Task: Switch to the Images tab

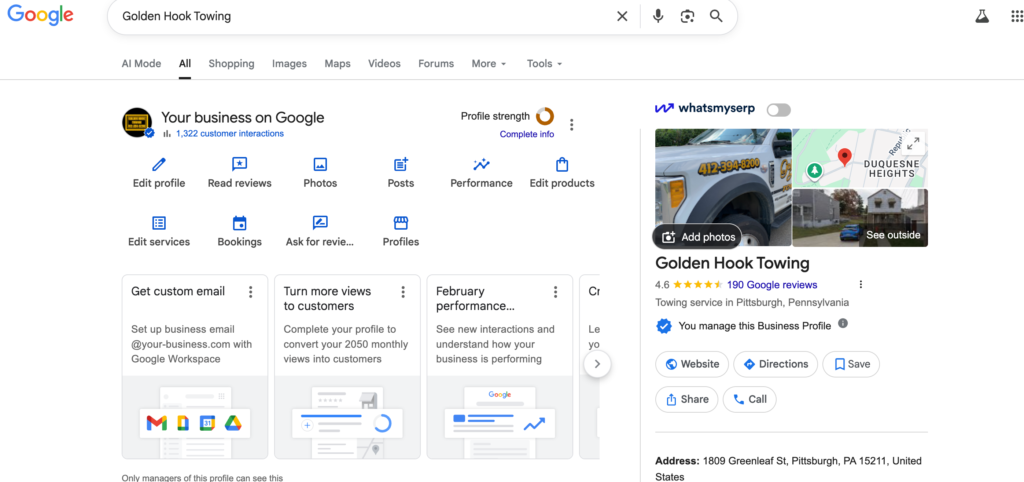Action: (x=289, y=64)
